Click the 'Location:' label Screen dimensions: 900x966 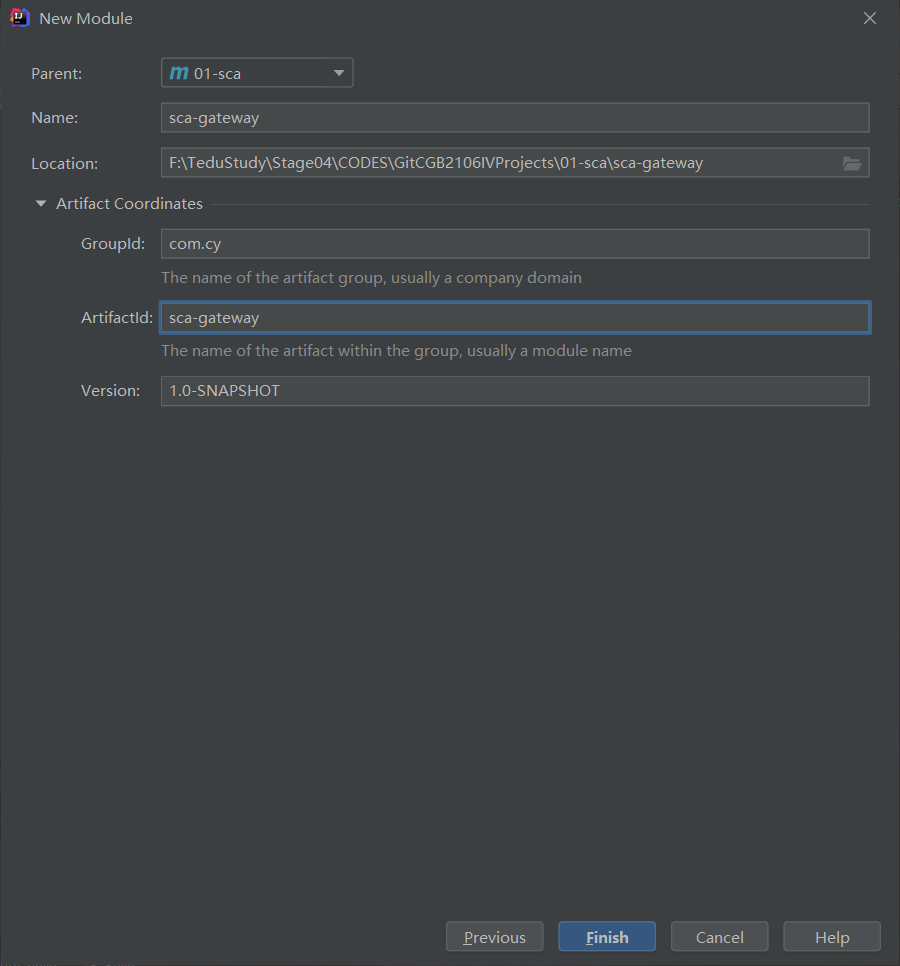click(x=65, y=164)
